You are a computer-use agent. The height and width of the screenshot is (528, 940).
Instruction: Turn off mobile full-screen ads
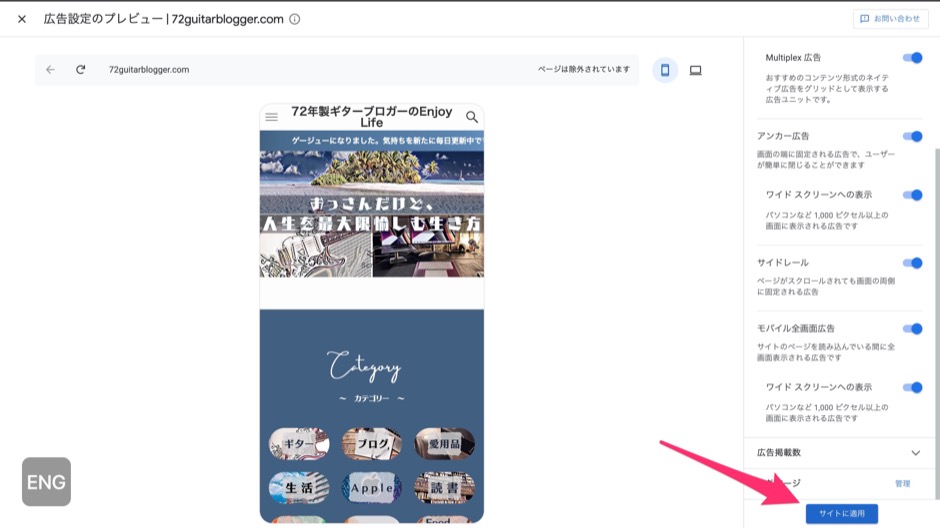tap(912, 329)
